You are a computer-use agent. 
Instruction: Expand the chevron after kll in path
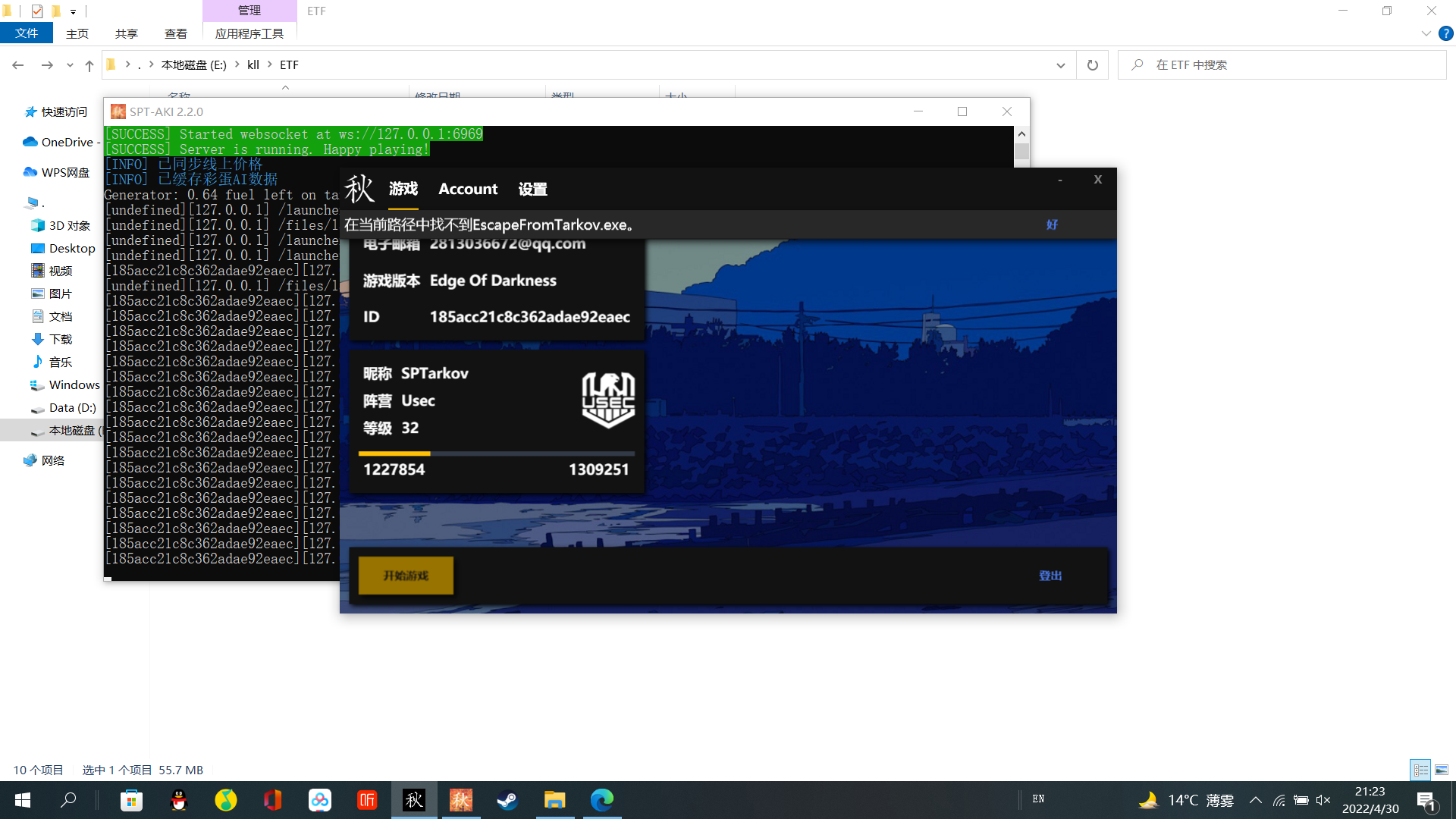(x=269, y=65)
